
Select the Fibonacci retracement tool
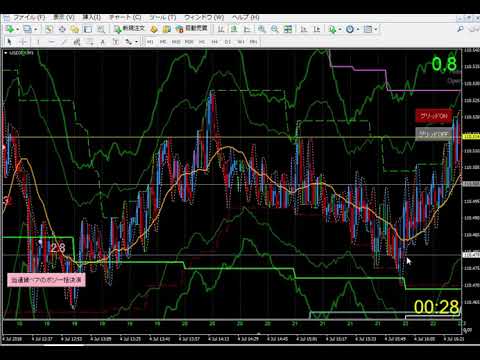coord(90,42)
